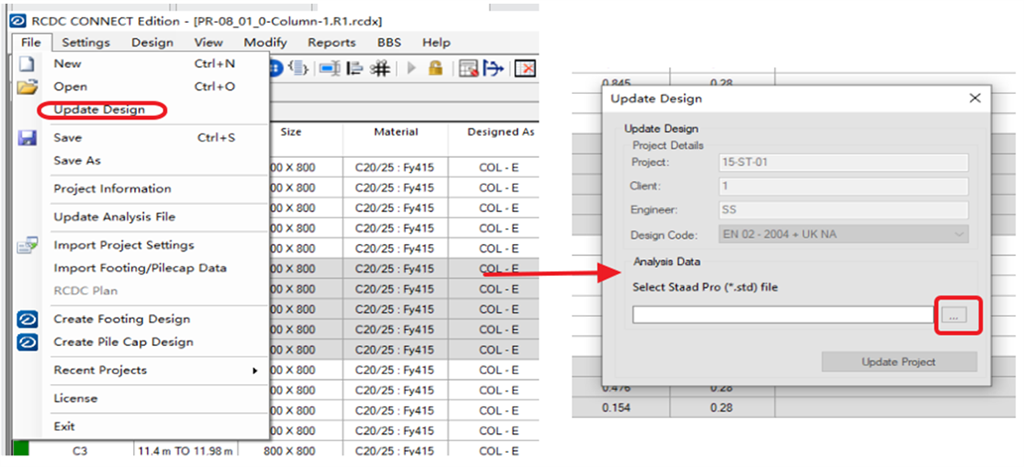Open the View menu
Viewport: 1024px width, 467px height.
pyautogui.click(x=208, y=42)
